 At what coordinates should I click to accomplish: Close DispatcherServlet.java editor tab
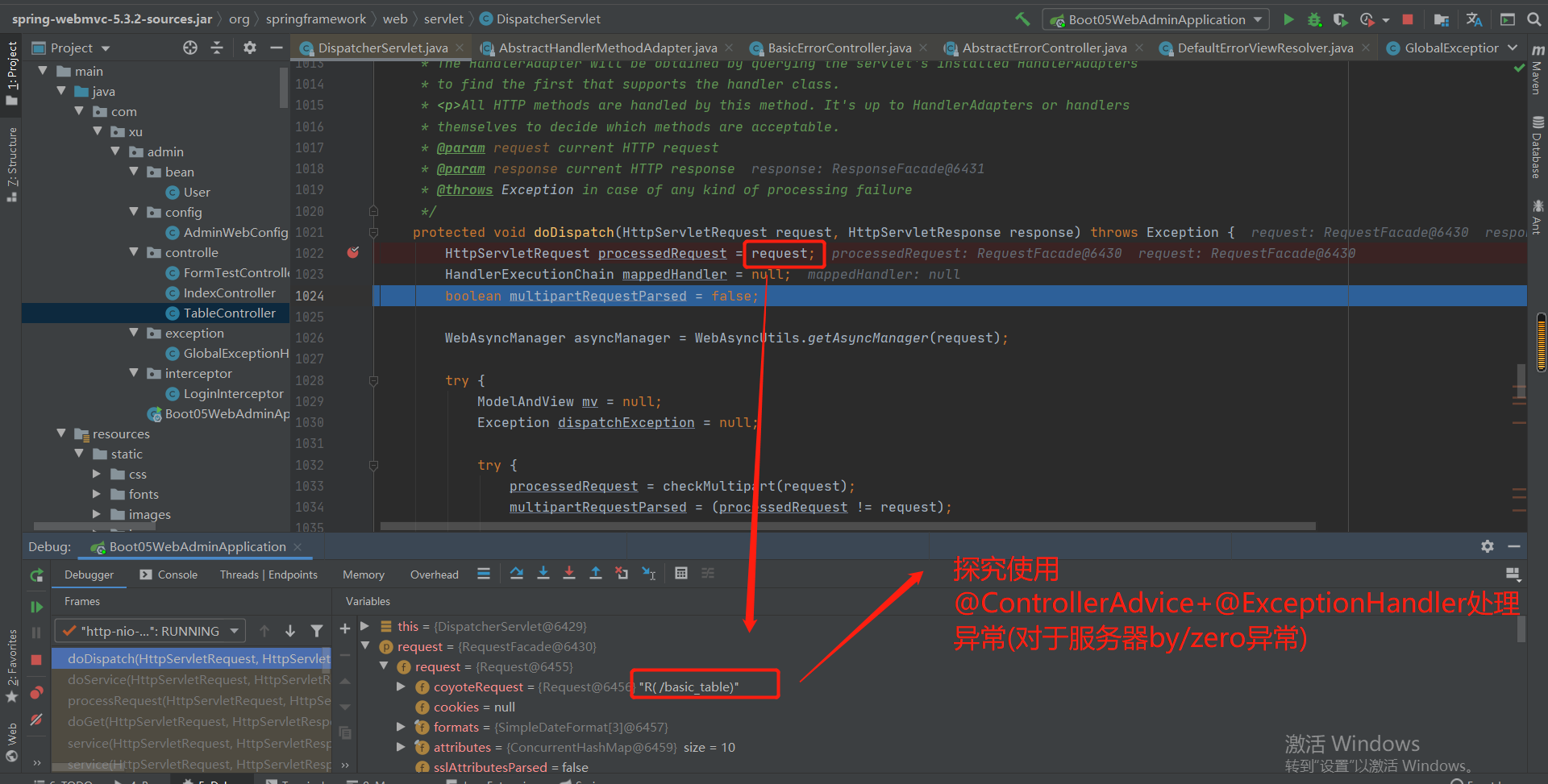(460, 48)
